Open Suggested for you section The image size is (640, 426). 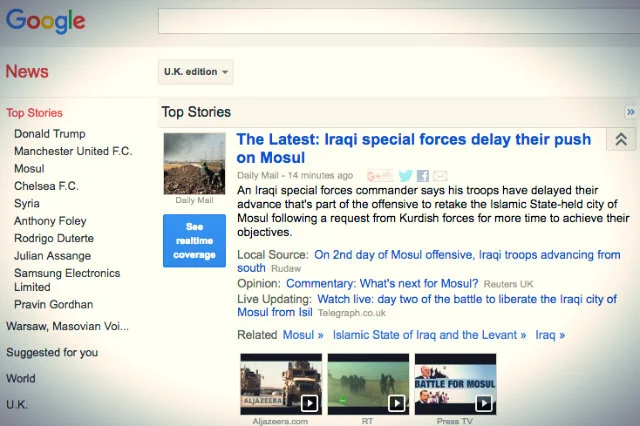(52, 353)
